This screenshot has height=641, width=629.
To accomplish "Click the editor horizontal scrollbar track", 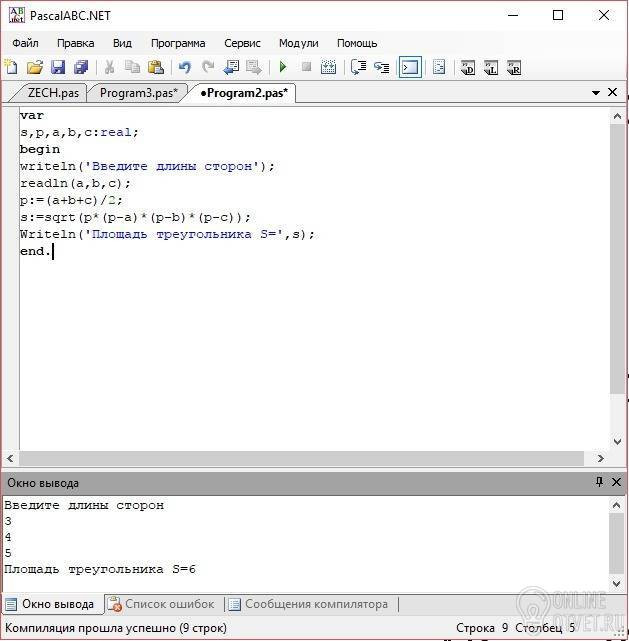I will click(301, 458).
